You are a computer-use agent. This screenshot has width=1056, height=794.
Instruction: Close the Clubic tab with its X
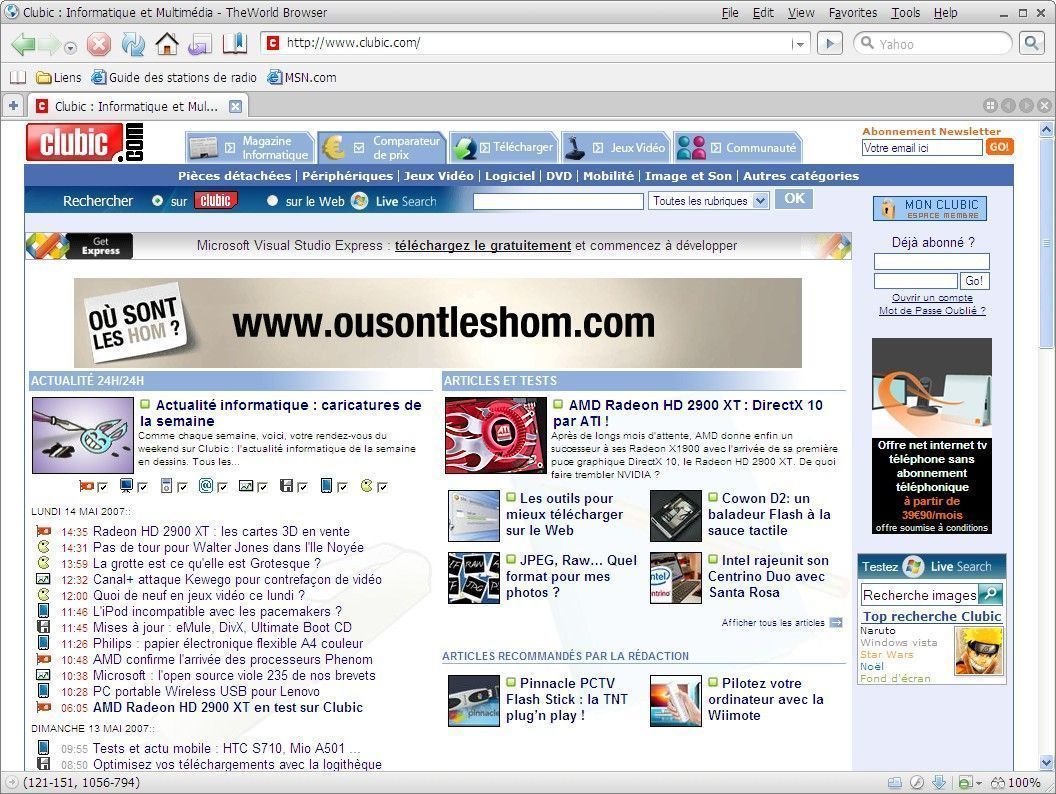(x=235, y=106)
